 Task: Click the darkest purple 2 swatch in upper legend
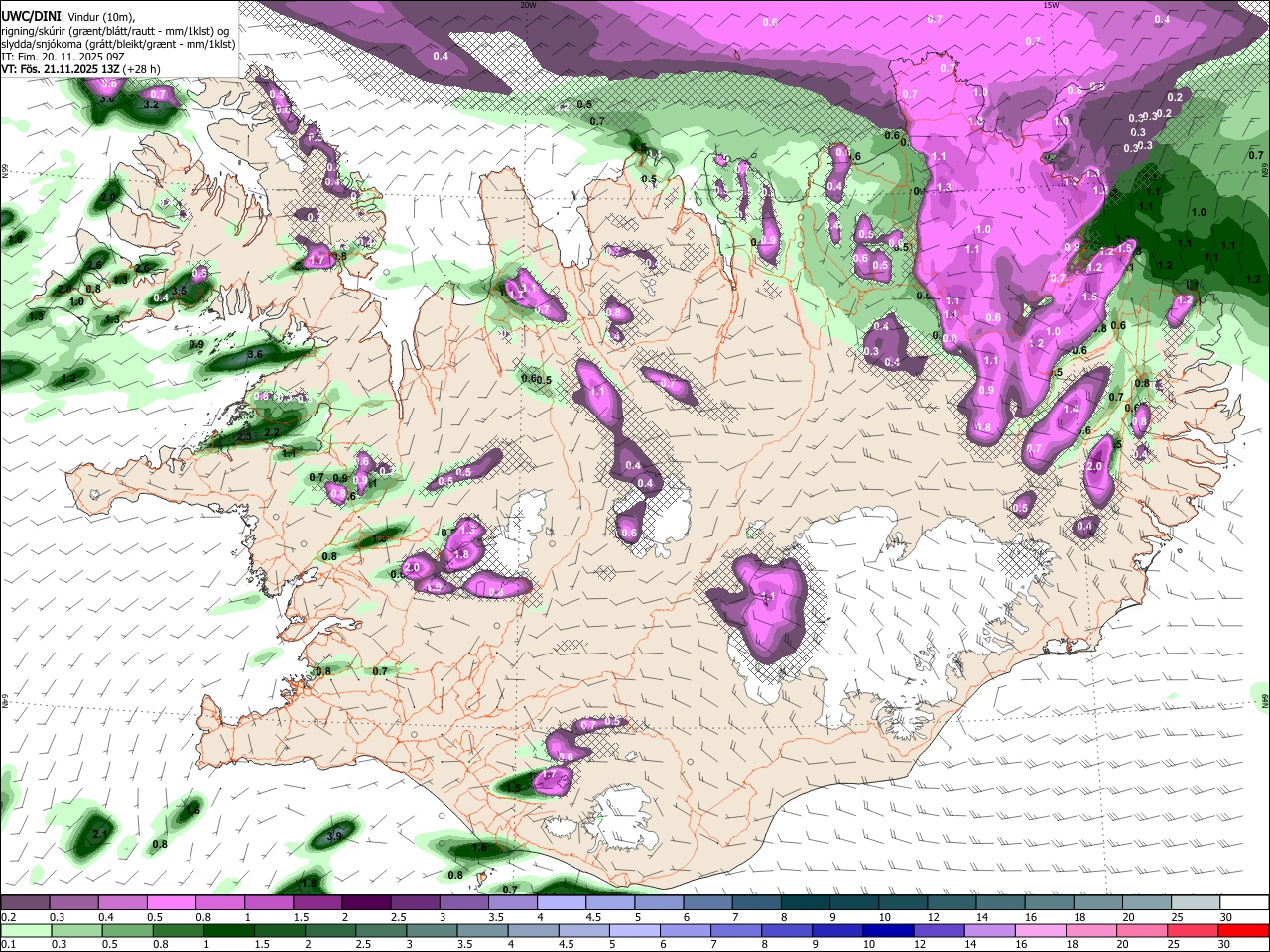click(365, 903)
